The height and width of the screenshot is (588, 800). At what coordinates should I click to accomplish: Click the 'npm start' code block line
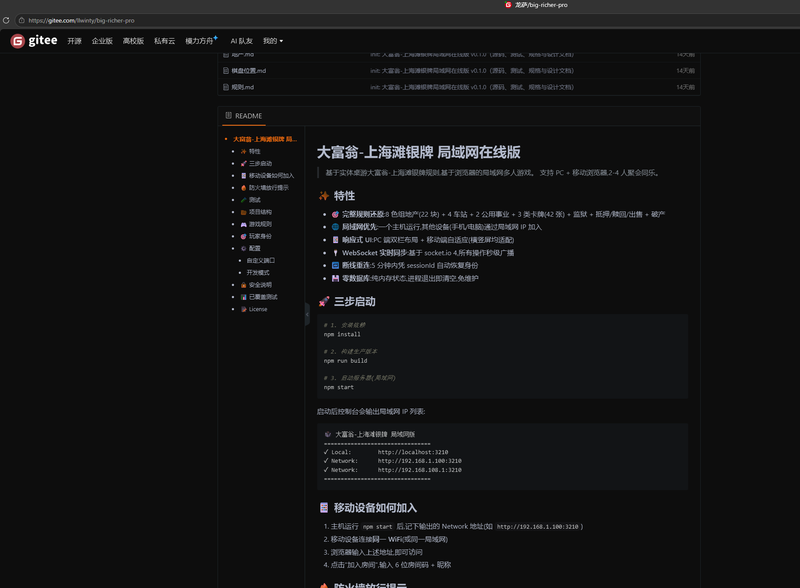[x=338, y=387]
